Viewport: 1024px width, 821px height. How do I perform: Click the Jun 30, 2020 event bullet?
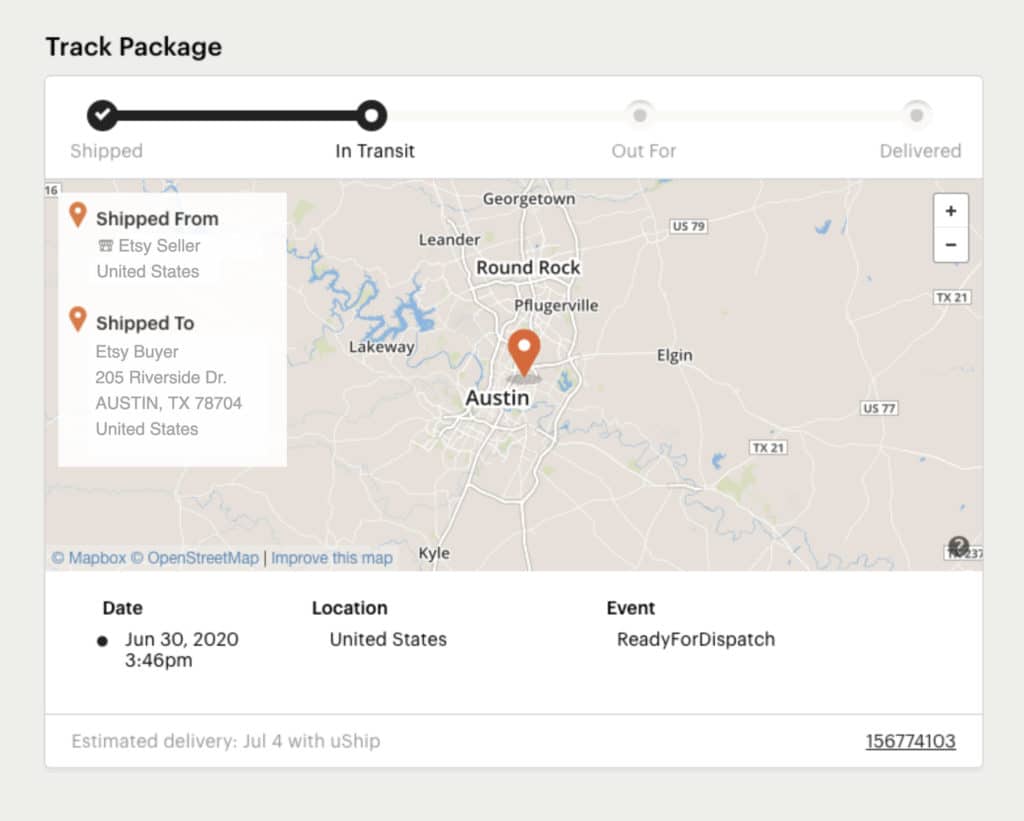pyautogui.click(x=102, y=641)
